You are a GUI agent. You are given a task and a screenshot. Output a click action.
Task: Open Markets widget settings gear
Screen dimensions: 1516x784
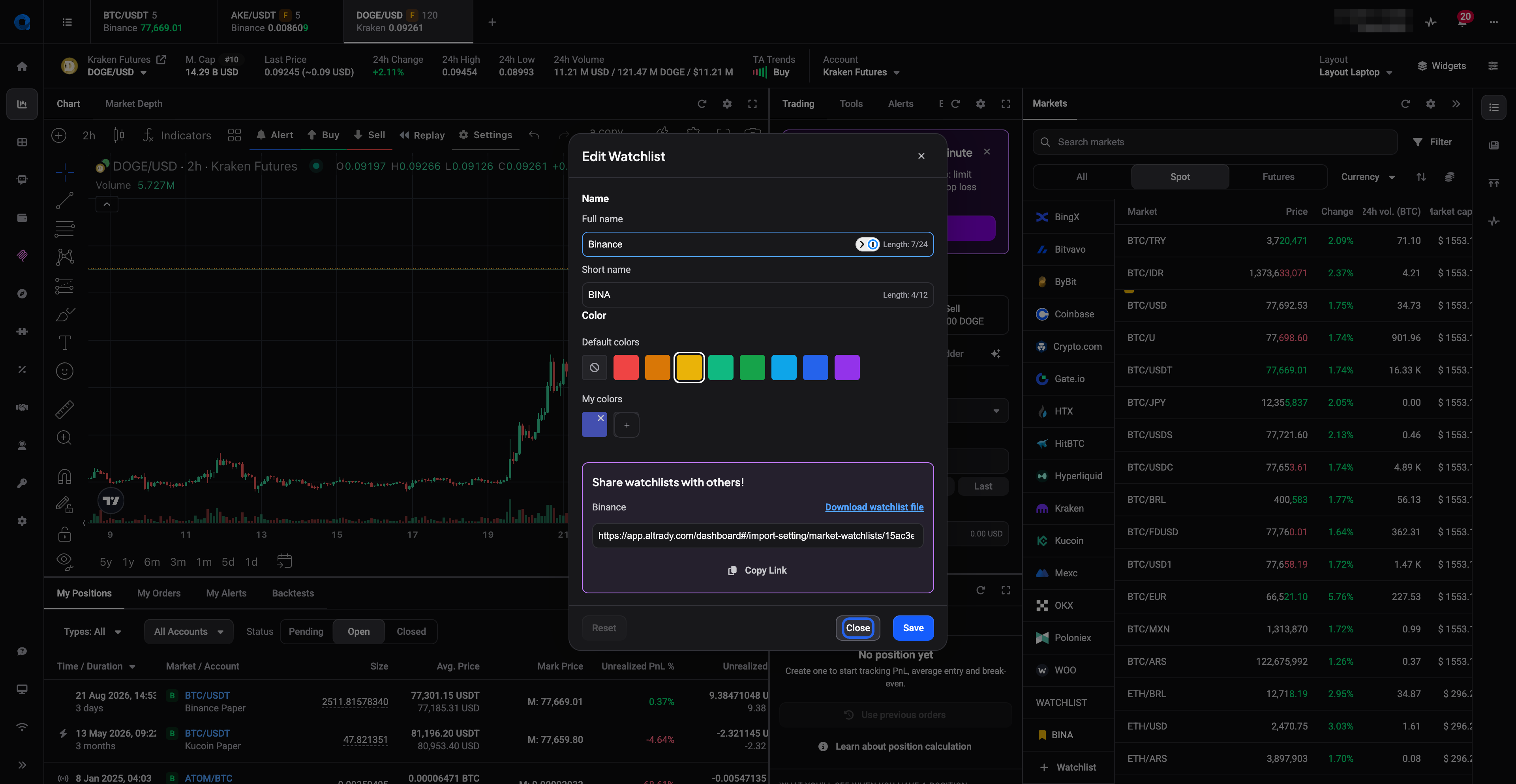click(1431, 103)
